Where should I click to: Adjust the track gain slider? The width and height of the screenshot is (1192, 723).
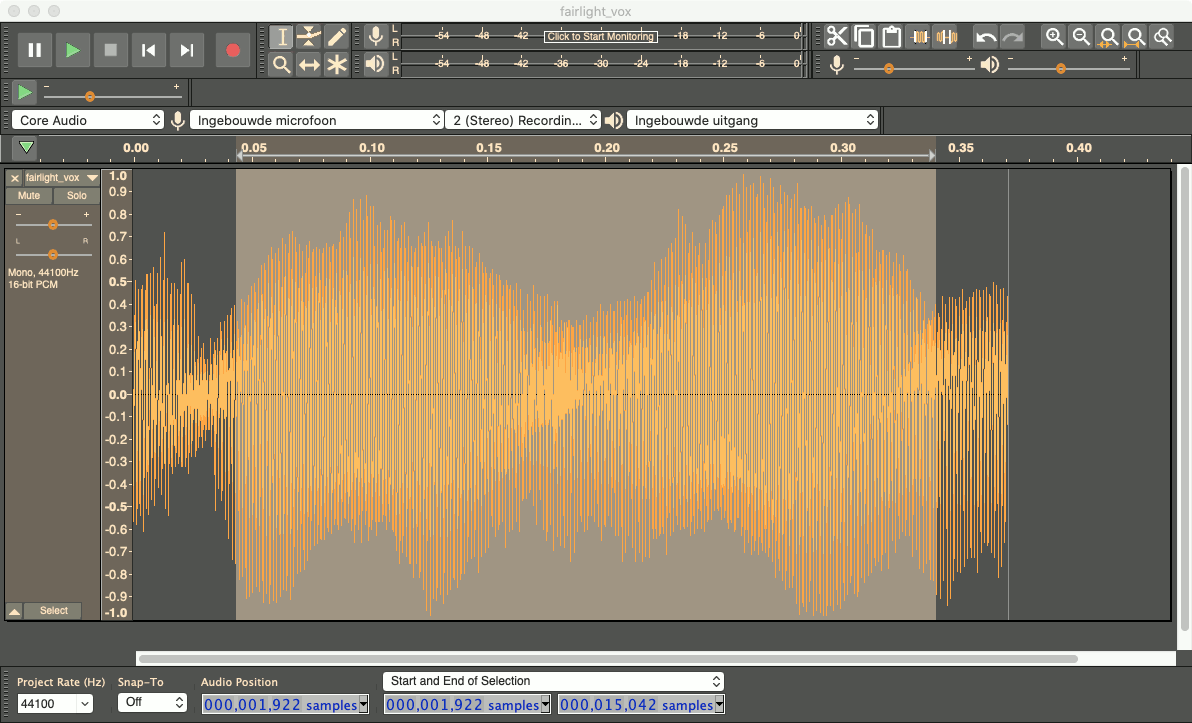pyautogui.click(x=52, y=224)
